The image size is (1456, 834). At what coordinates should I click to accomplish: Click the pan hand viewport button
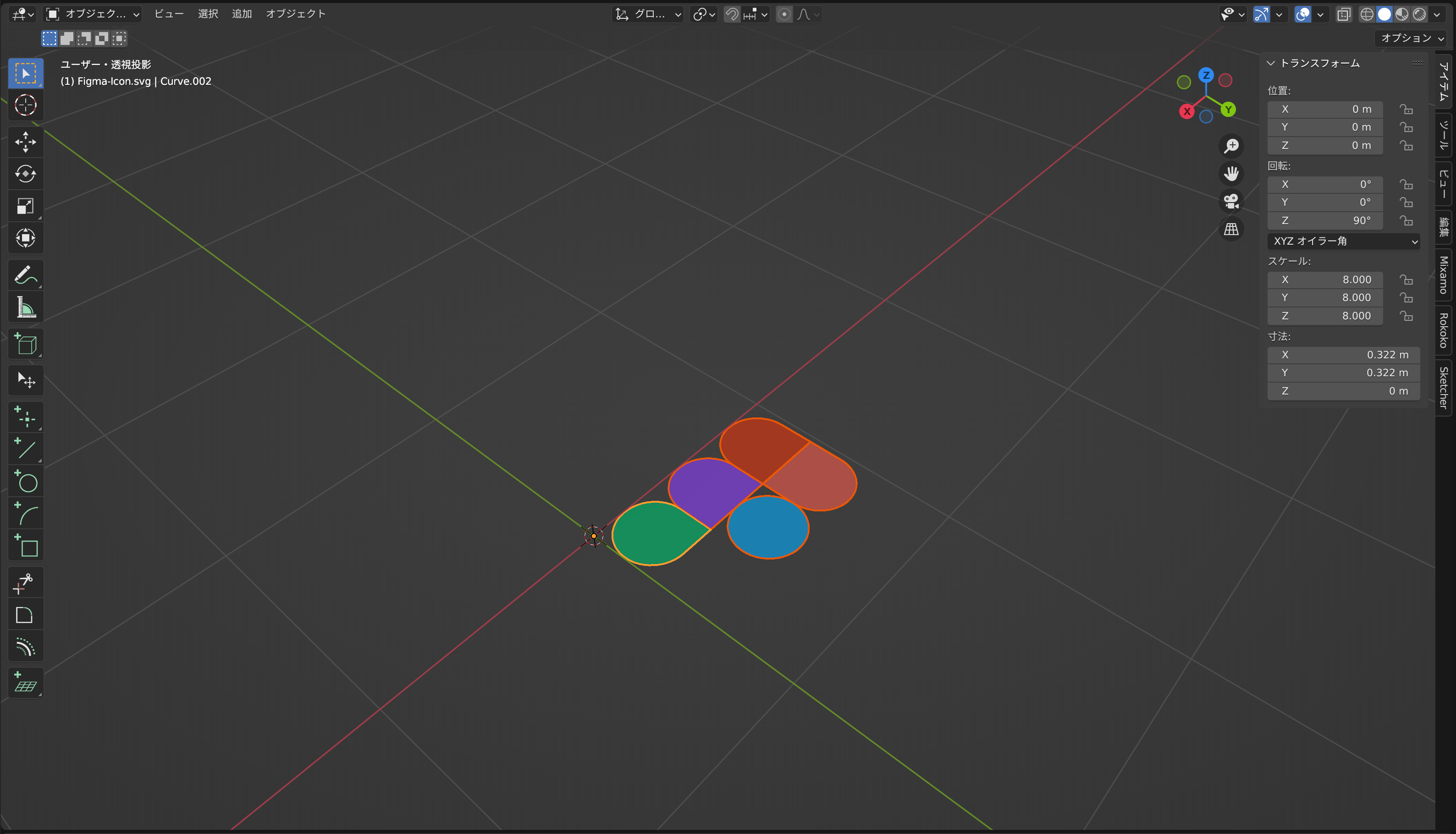coord(1231,174)
